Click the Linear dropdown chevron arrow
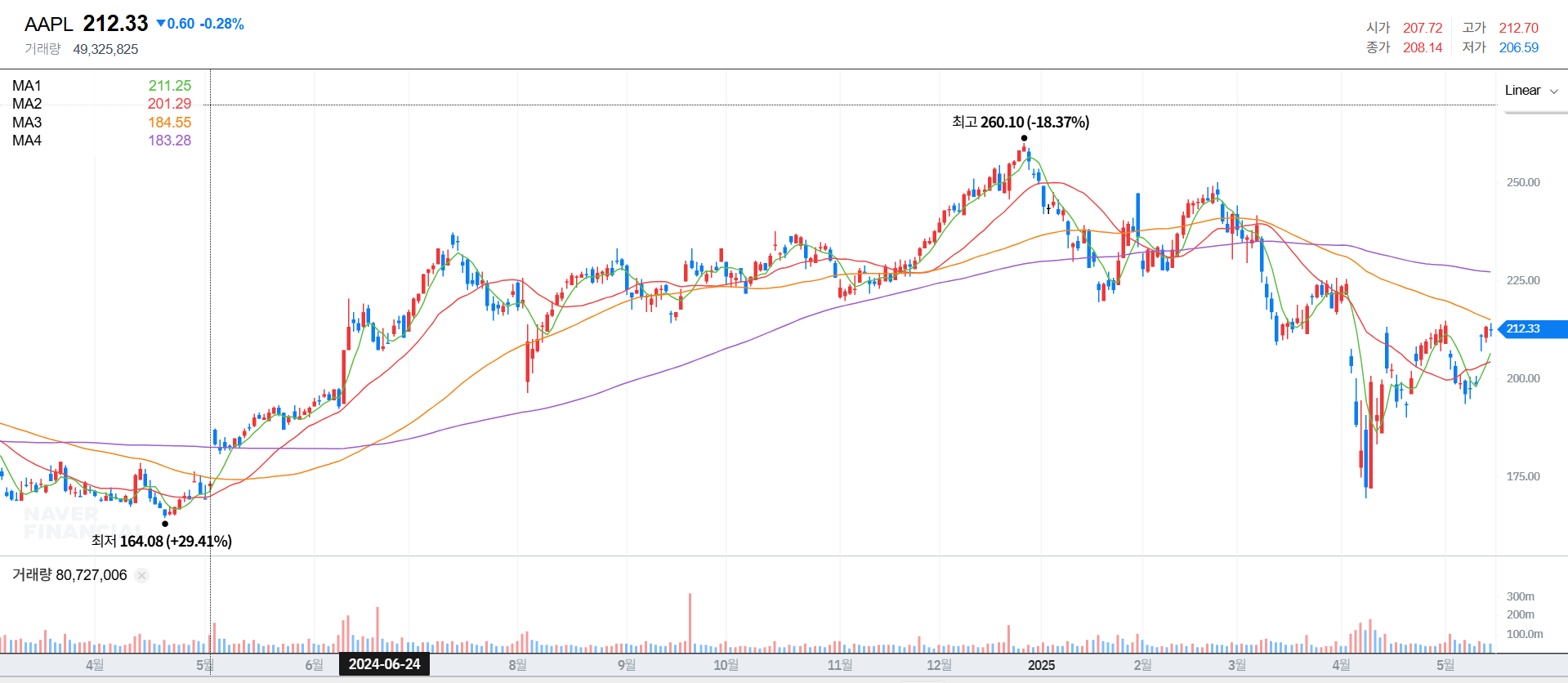Screen dimensions: 1568x683 [1554, 92]
